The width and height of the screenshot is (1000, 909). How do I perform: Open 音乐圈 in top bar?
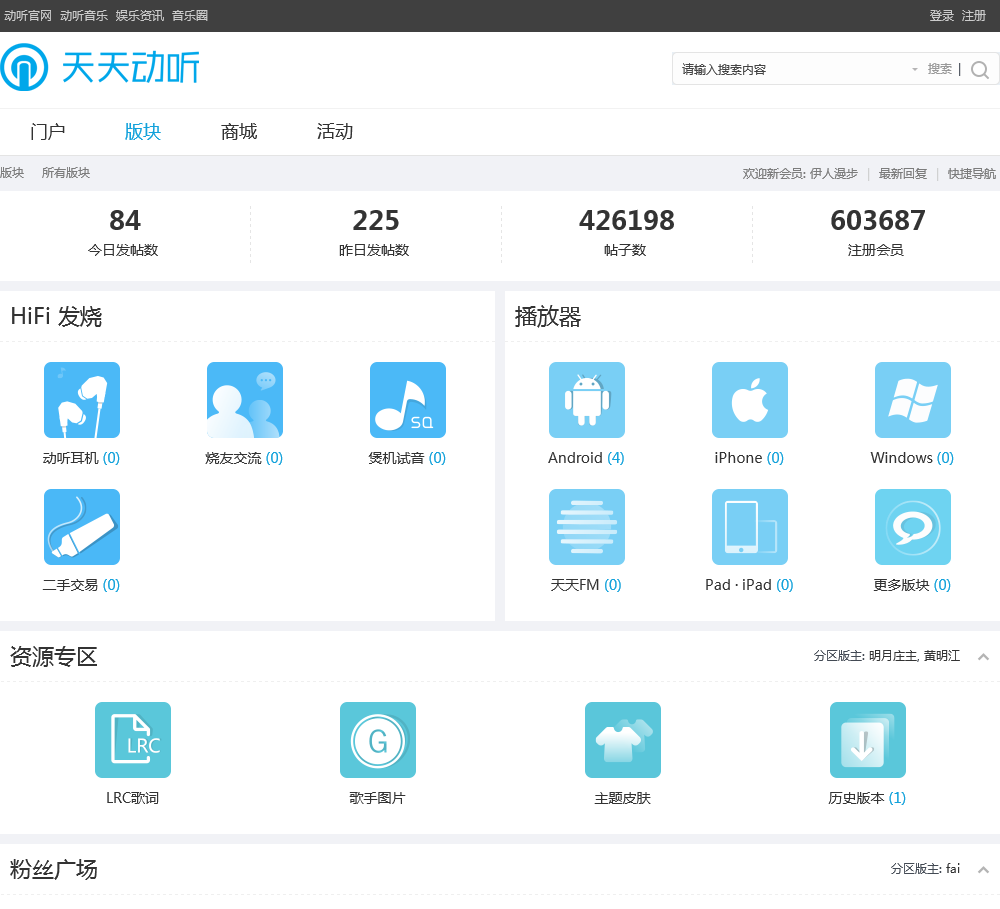click(x=189, y=16)
